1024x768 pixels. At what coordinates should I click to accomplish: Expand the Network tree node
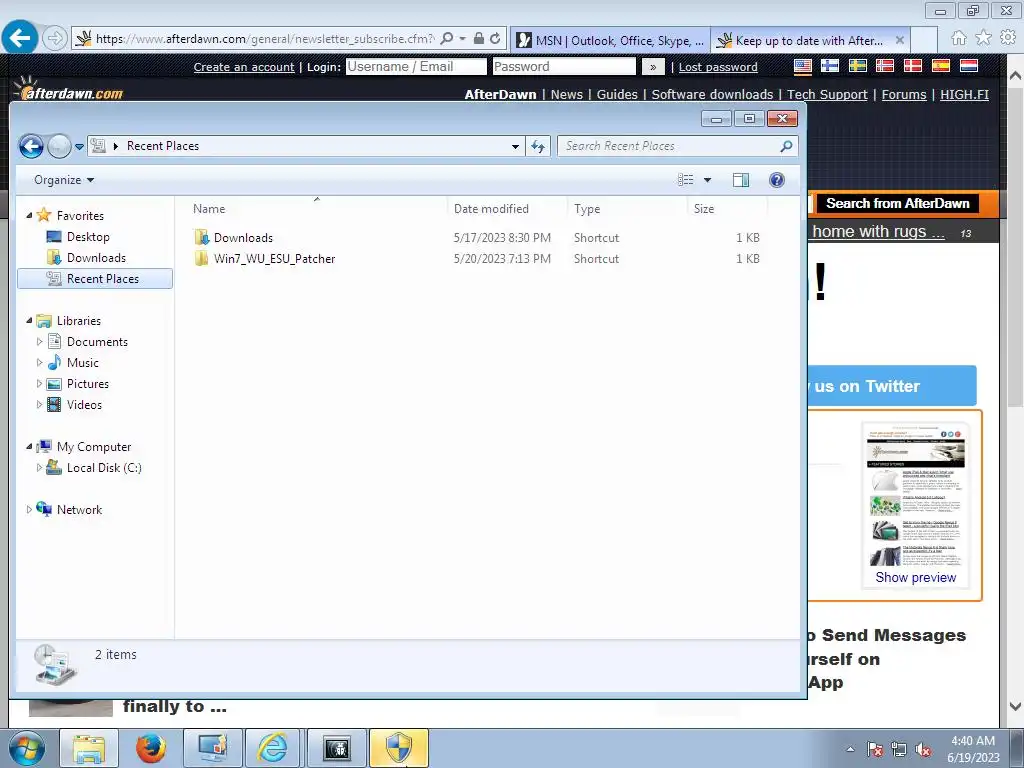point(29,509)
